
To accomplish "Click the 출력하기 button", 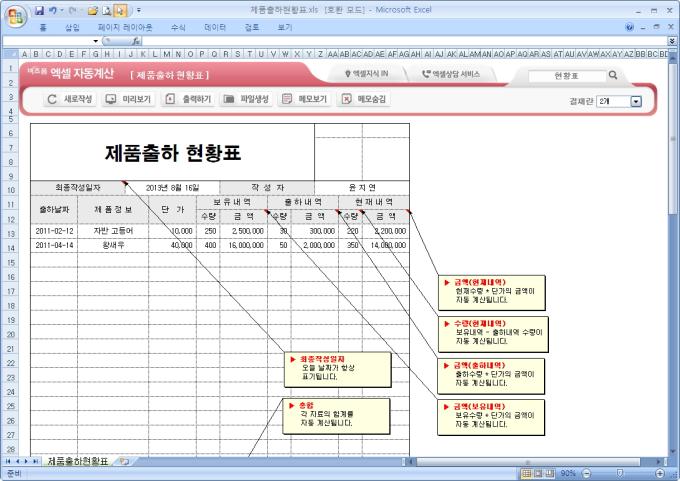I will point(188,99).
